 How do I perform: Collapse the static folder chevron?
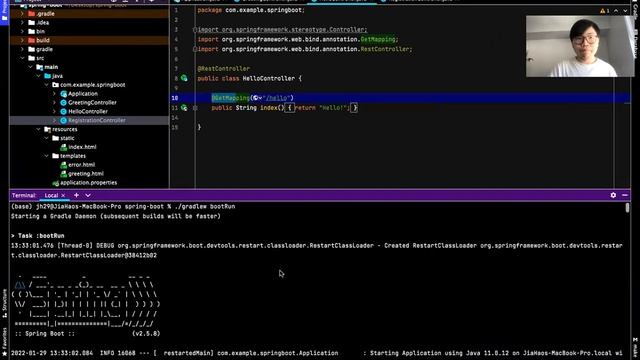tap(47, 138)
